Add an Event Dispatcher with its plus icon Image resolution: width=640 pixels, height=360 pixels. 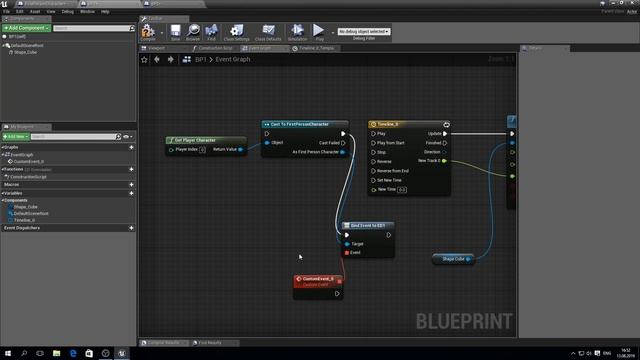click(131, 228)
